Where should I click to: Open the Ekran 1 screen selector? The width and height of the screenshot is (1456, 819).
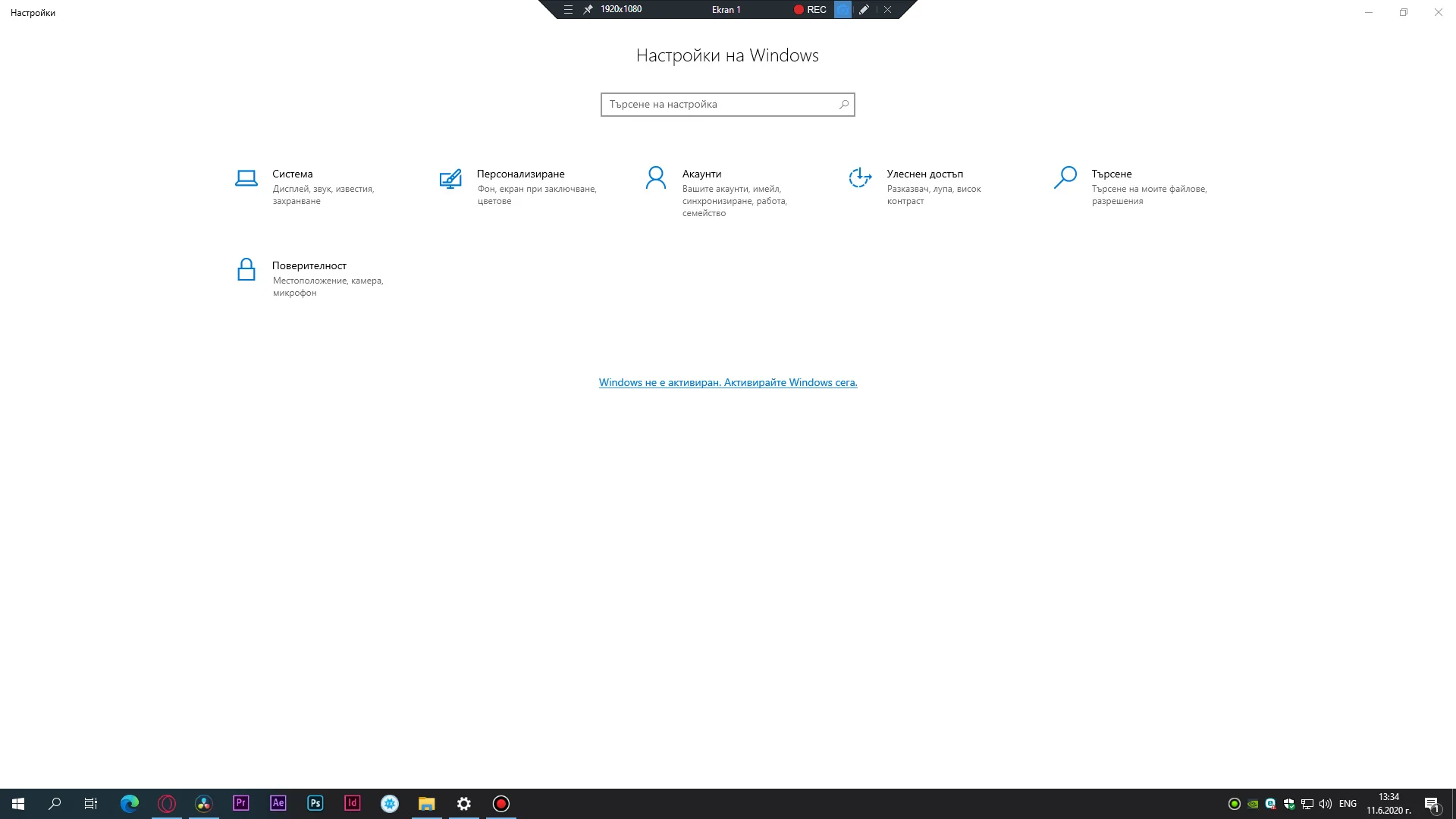pos(726,10)
